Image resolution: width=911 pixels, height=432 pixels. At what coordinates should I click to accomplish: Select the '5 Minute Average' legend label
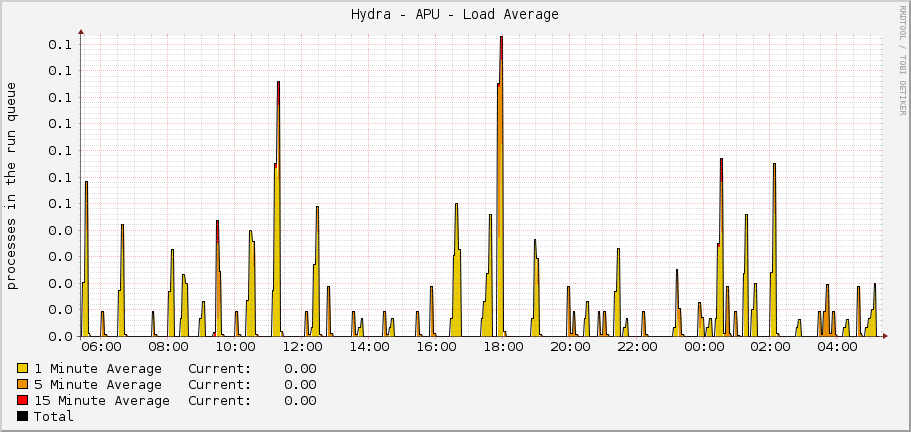pyautogui.click(x=98, y=384)
